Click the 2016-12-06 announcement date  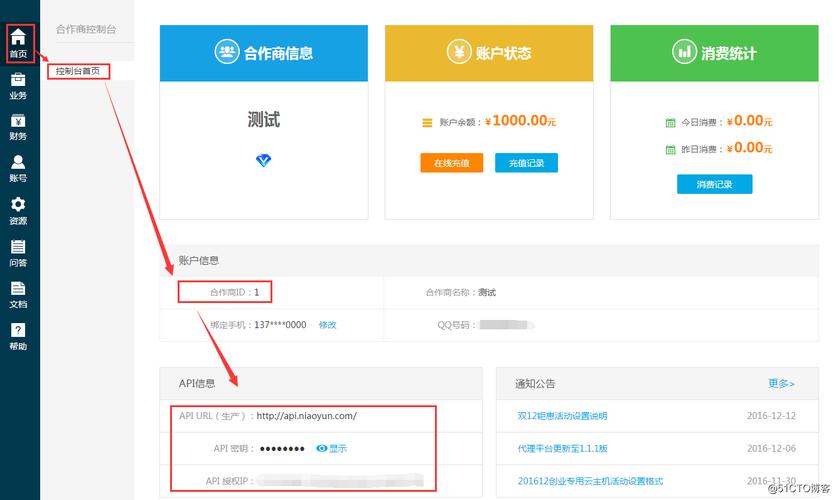[x=771, y=448]
